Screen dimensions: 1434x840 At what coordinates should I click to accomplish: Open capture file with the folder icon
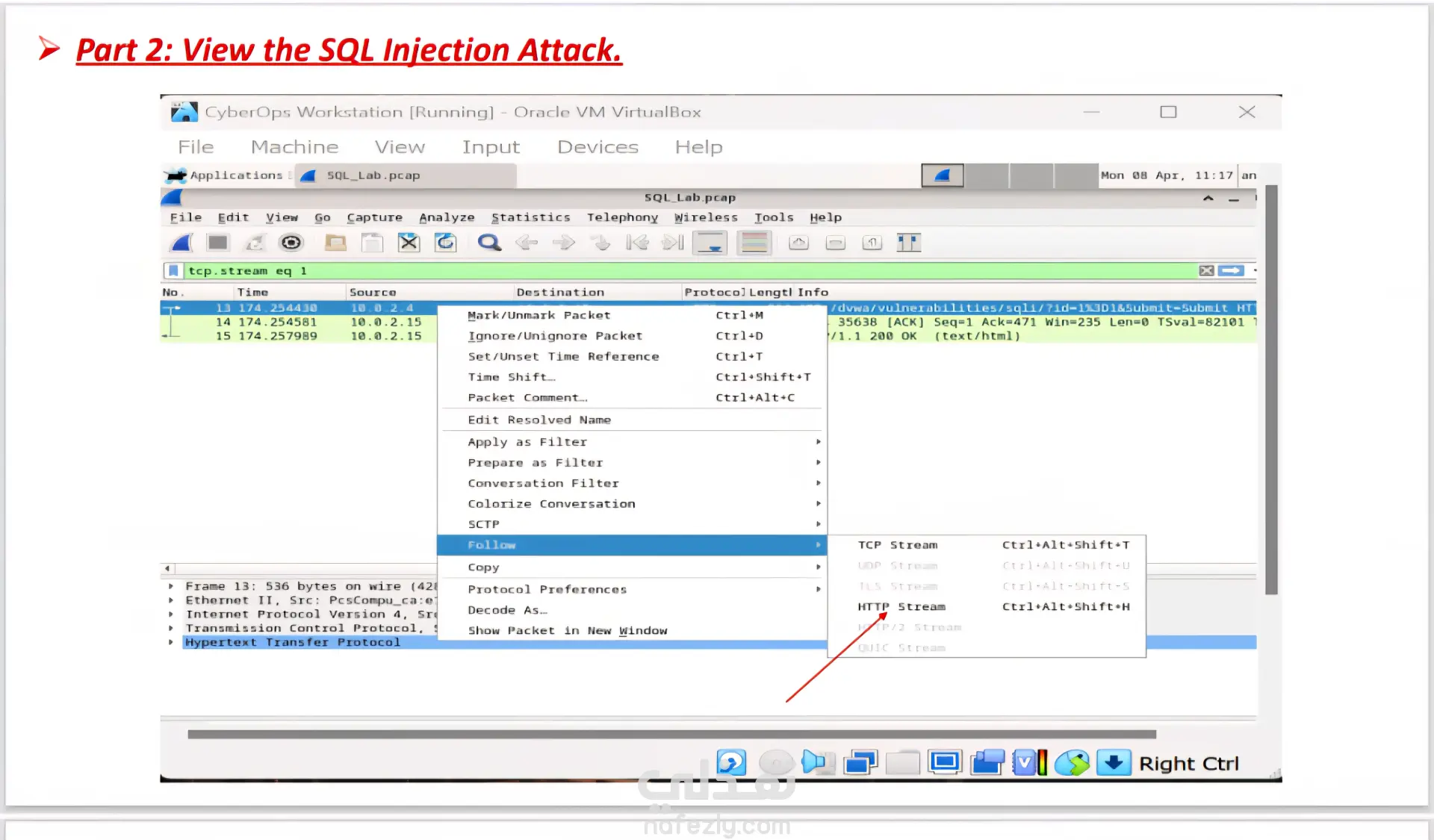(335, 243)
